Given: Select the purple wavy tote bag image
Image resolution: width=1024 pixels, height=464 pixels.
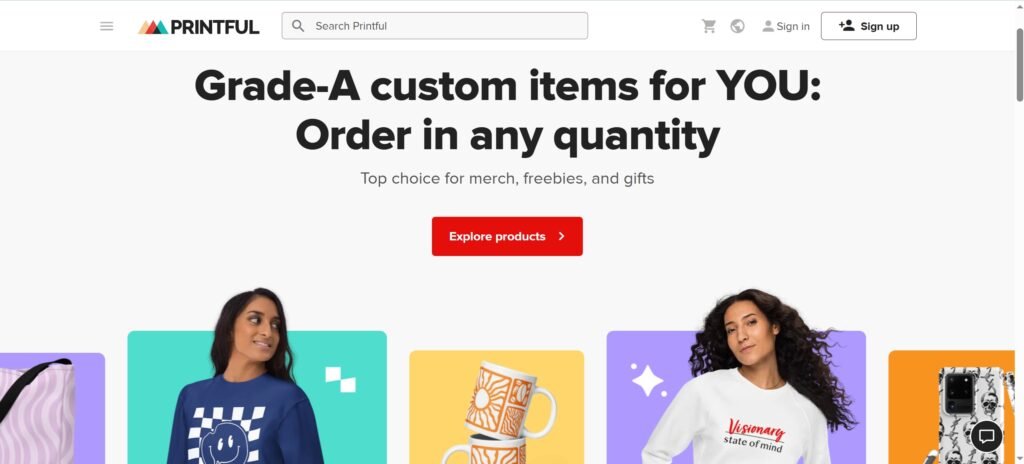Looking at the screenshot, I should 52,408.
